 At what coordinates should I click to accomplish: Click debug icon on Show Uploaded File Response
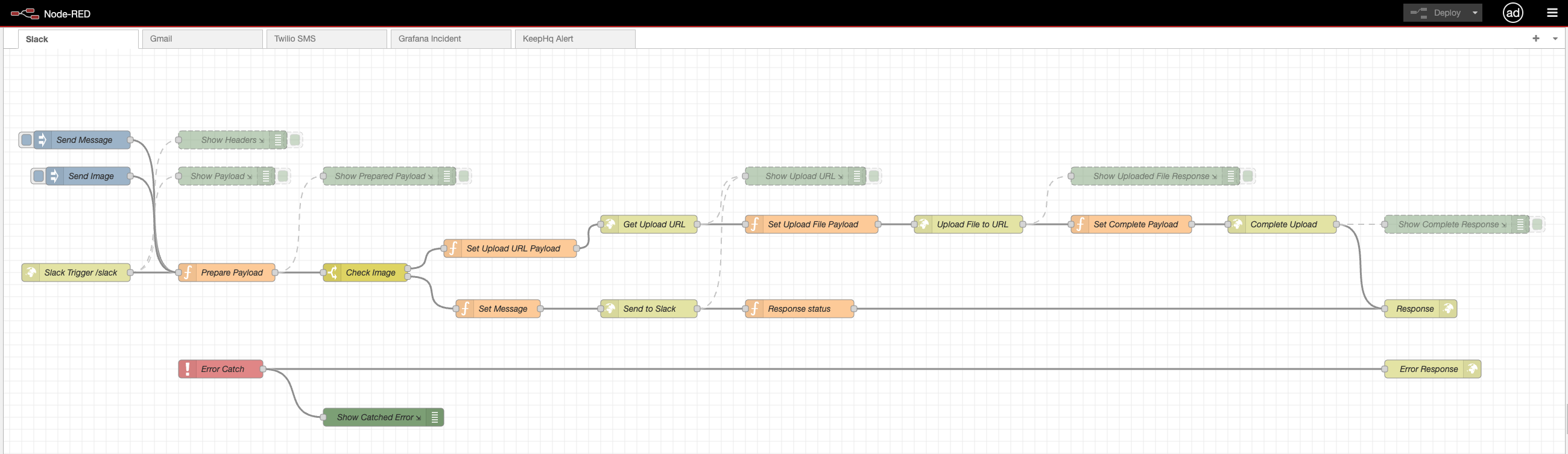1231,176
